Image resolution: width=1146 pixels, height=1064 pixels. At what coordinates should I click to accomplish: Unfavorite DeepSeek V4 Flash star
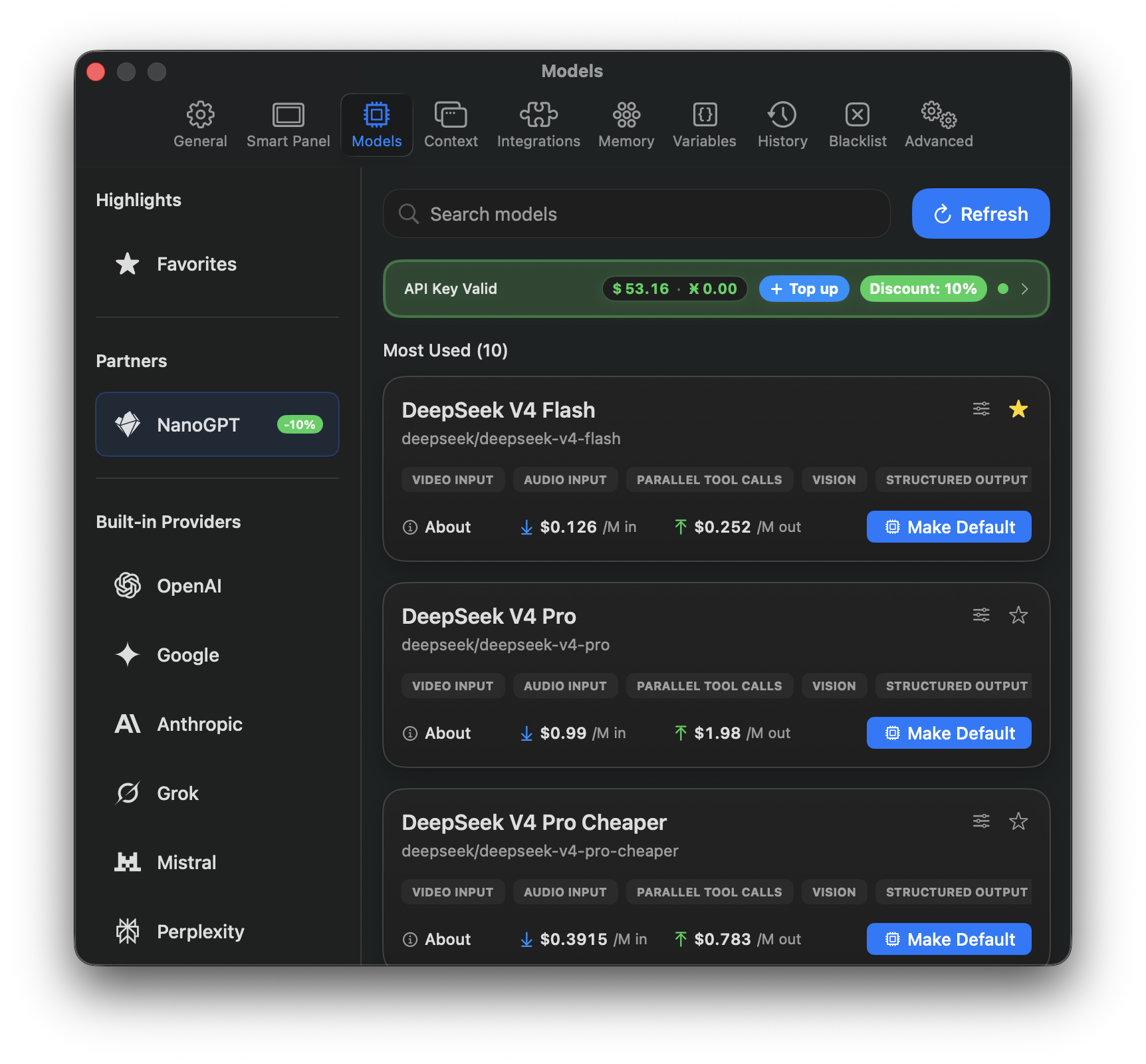pos(1018,409)
